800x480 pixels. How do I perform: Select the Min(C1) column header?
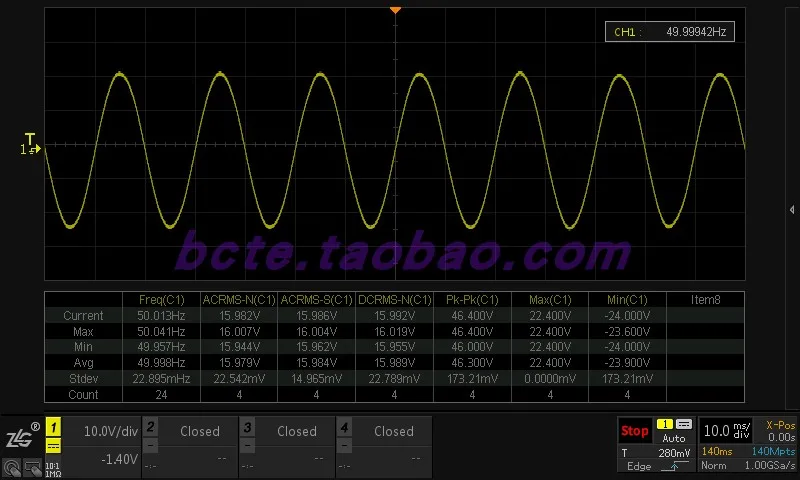pos(627,300)
